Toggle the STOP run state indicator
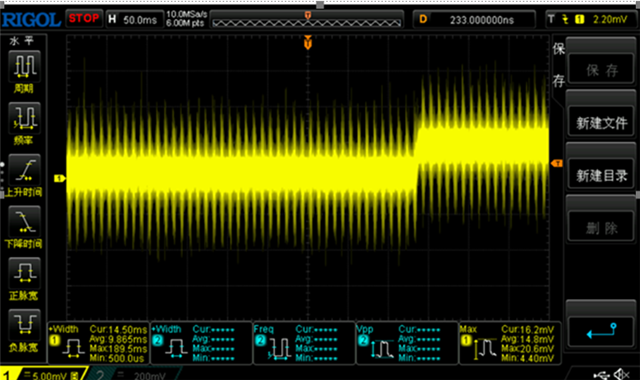 coord(84,18)
